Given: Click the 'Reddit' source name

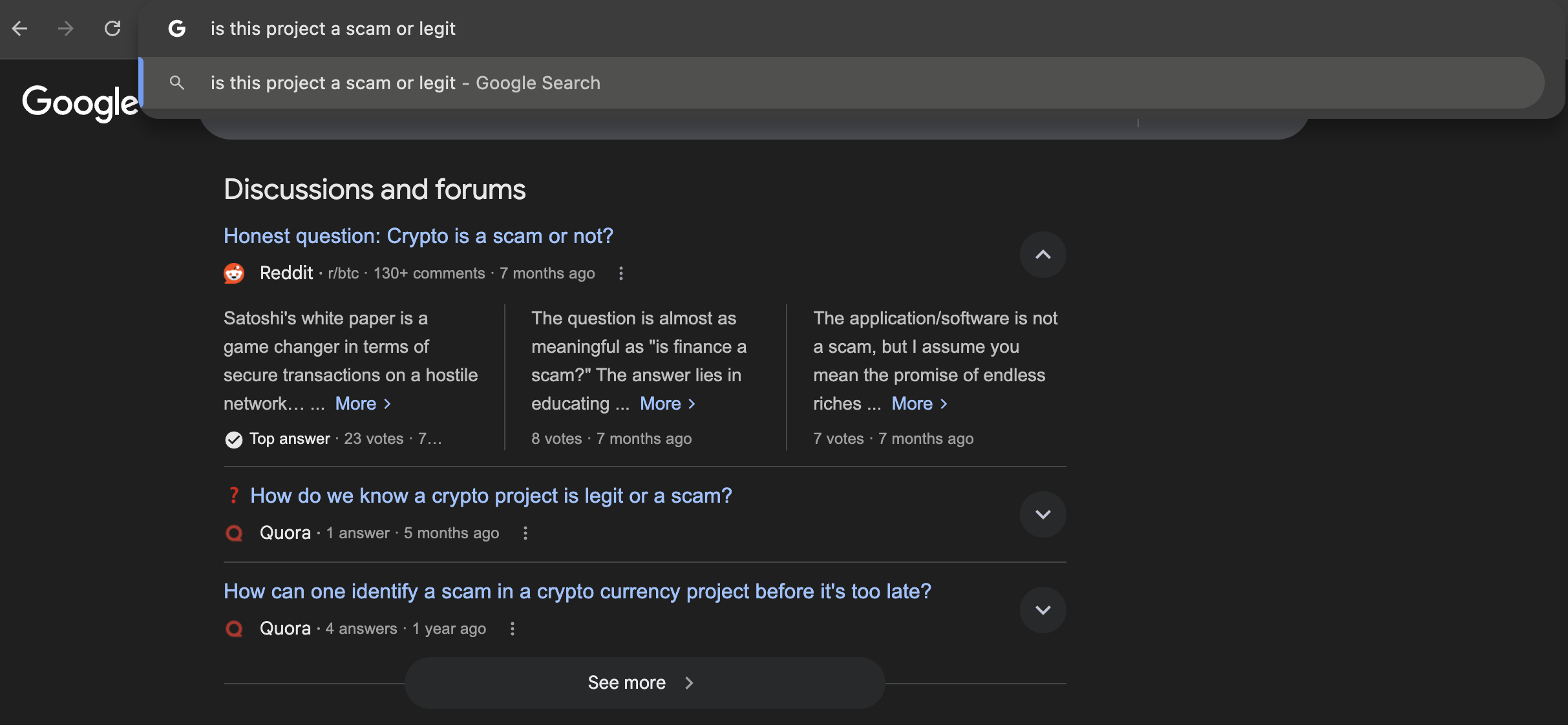Looking at the screenshot, I should [286, 273].
